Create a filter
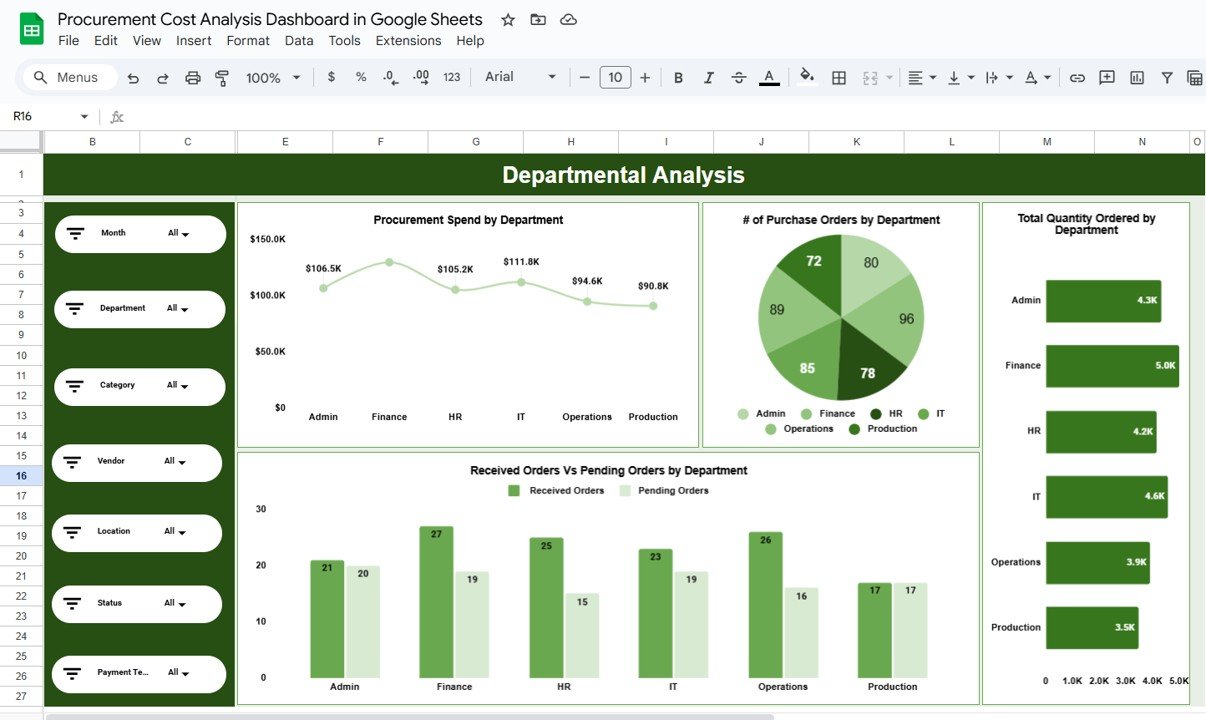The image size is (1206, 720). pos(1167,77)
